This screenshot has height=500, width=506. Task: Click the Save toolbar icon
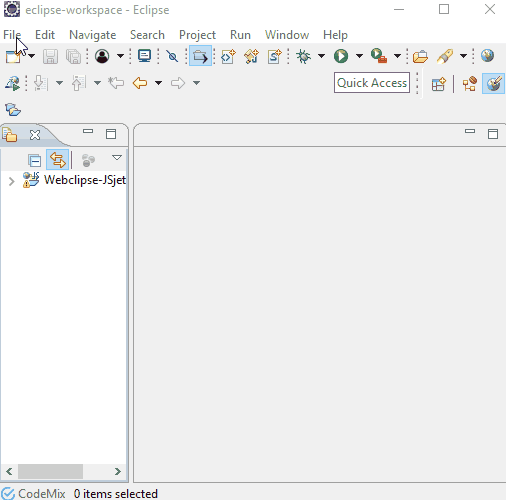50,56
